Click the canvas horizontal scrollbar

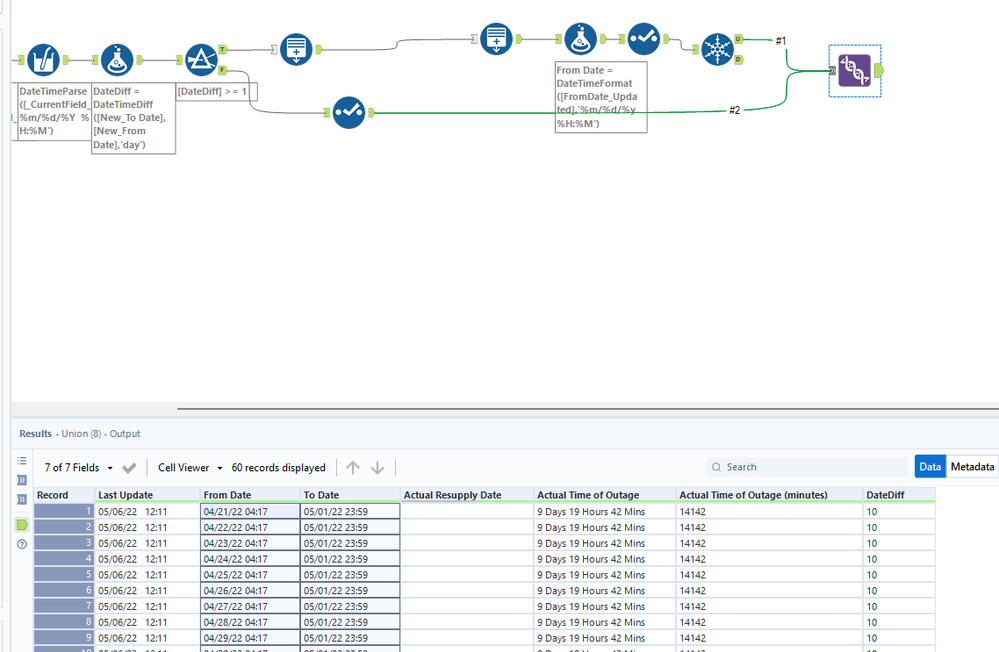coord(587,409)
